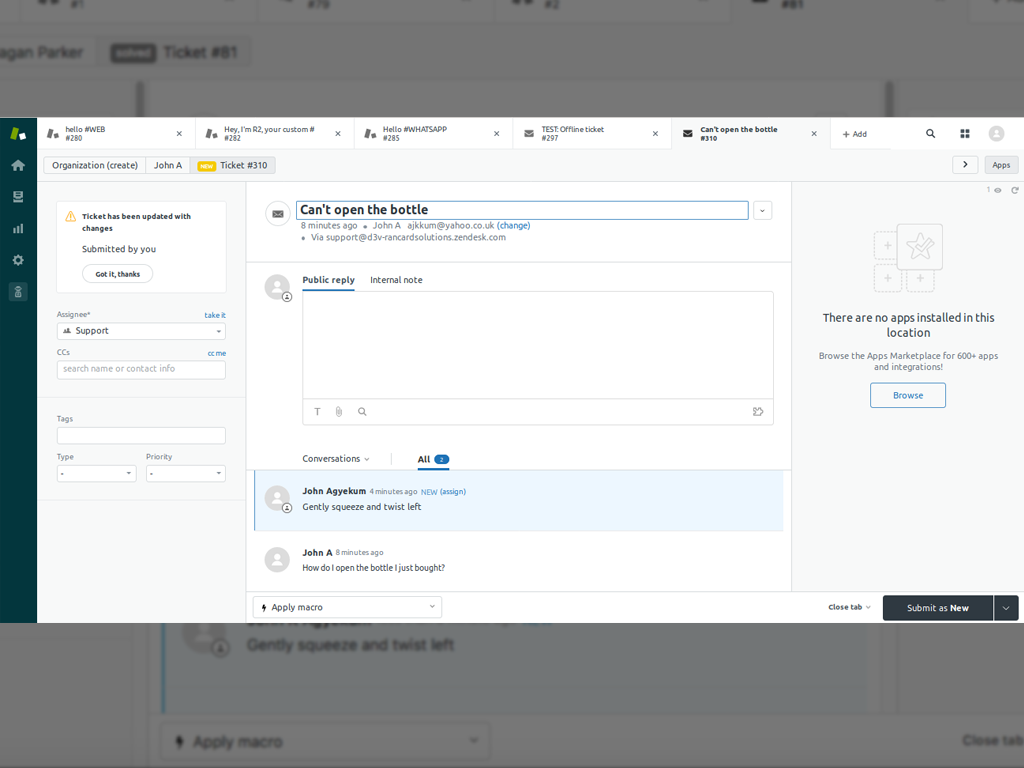Screen dimensions: 1024x768
Task: Refresh the apps panel
Action: coord(1015,190)
